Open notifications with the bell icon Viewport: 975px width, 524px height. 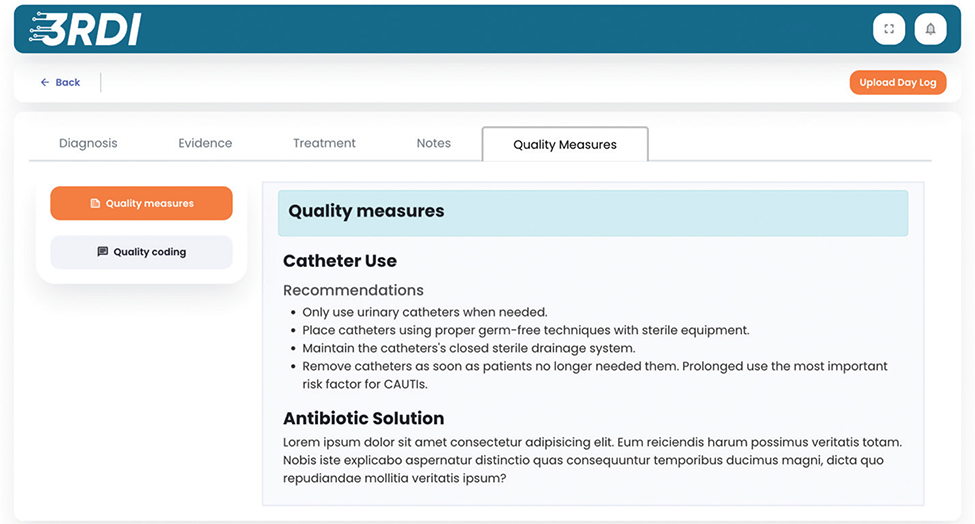(x=930, y=29)
